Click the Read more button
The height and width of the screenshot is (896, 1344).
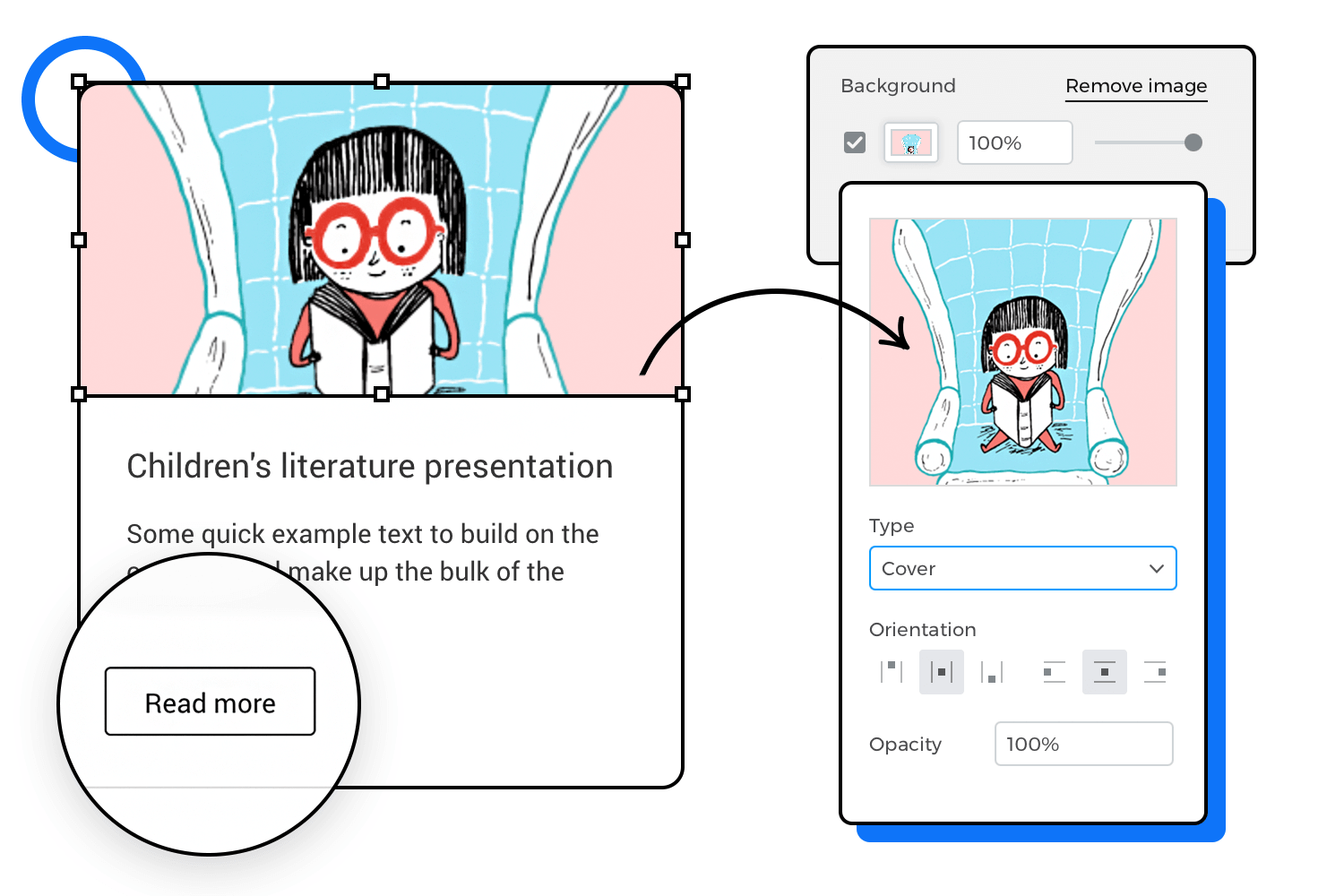pyautogui.click(x=210, y=702)
